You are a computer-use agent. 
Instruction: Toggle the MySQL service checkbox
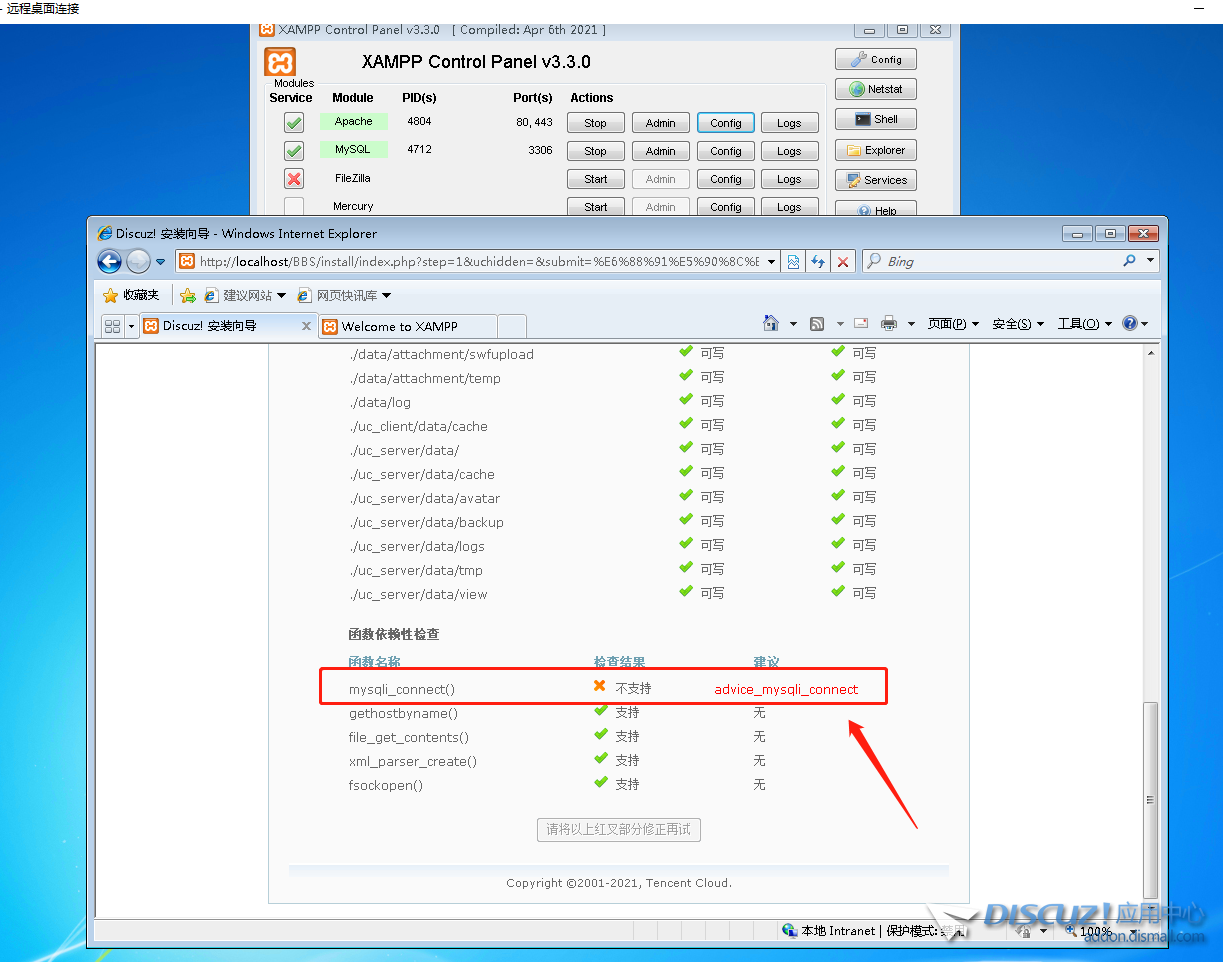click(293, 151)
